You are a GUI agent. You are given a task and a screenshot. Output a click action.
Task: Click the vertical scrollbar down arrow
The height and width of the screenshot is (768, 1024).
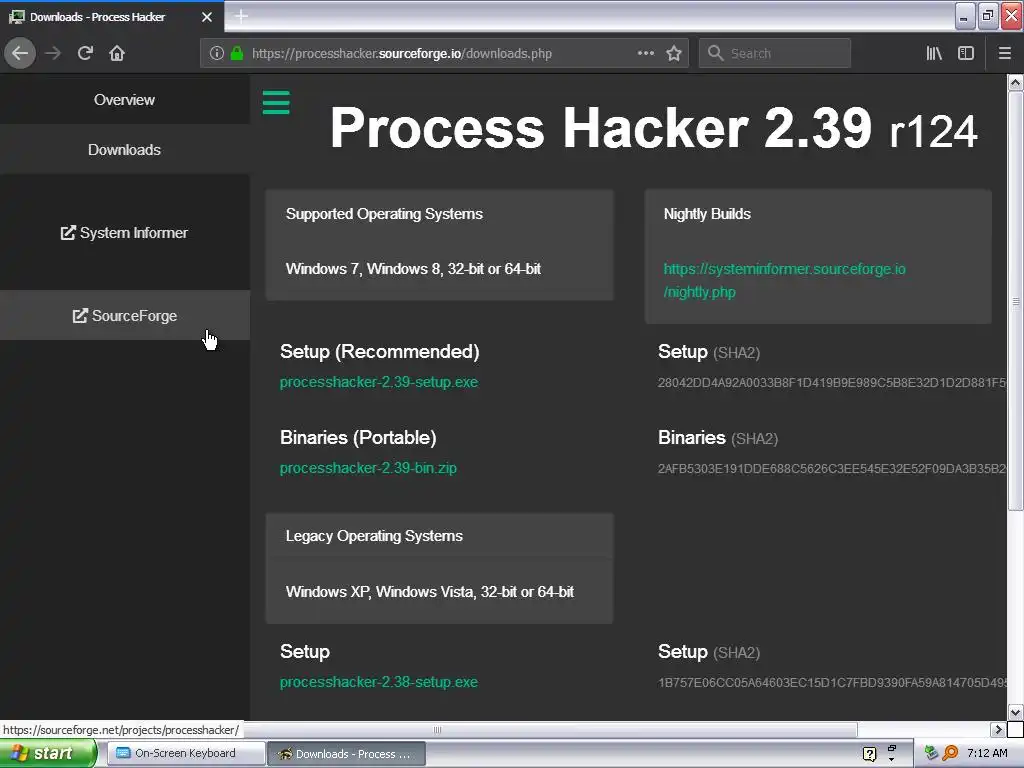[x=1015, y=712]
